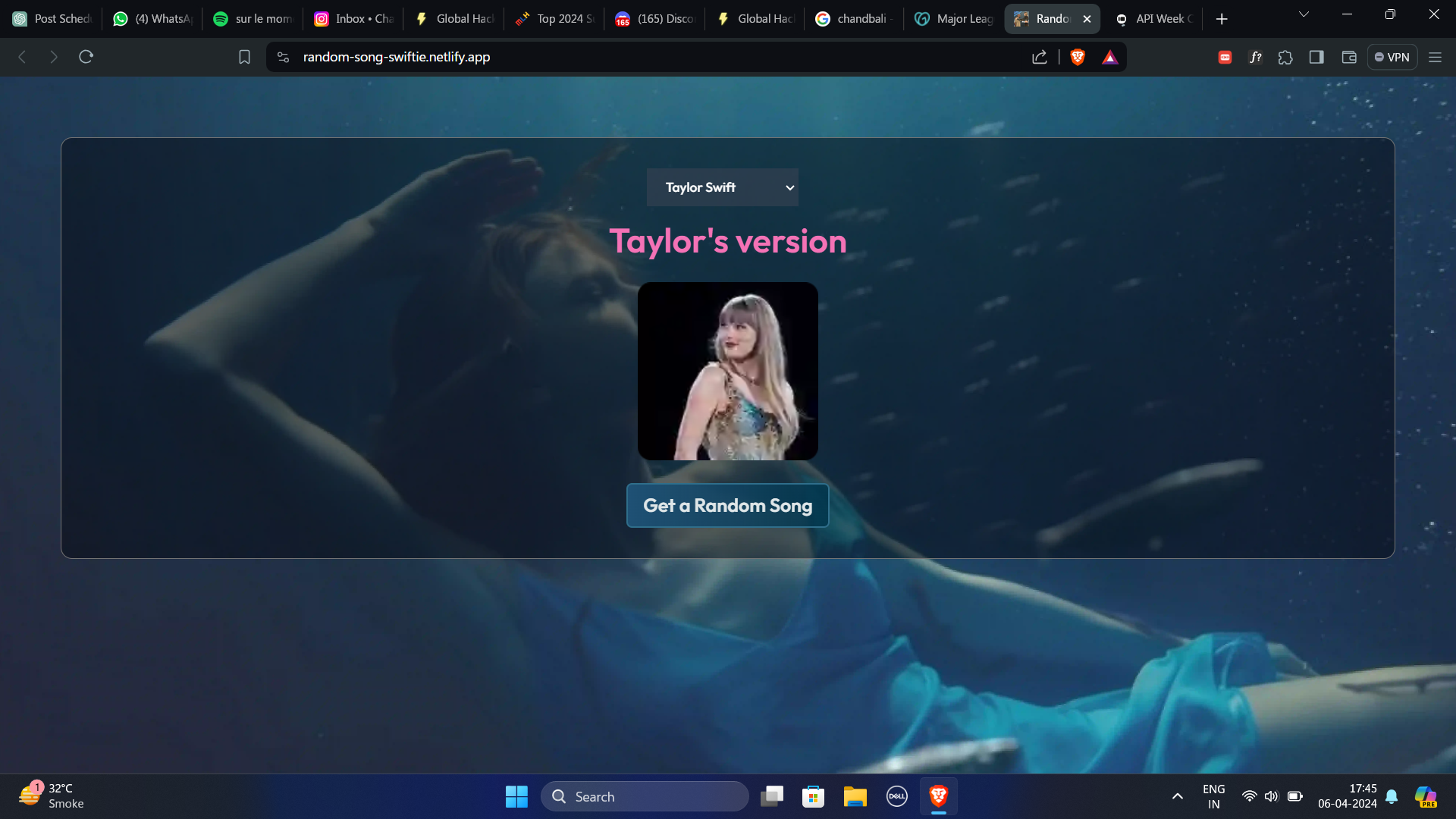Click the Brave Shields lion icon
1456x819 pixels.
pos(1077,57)
